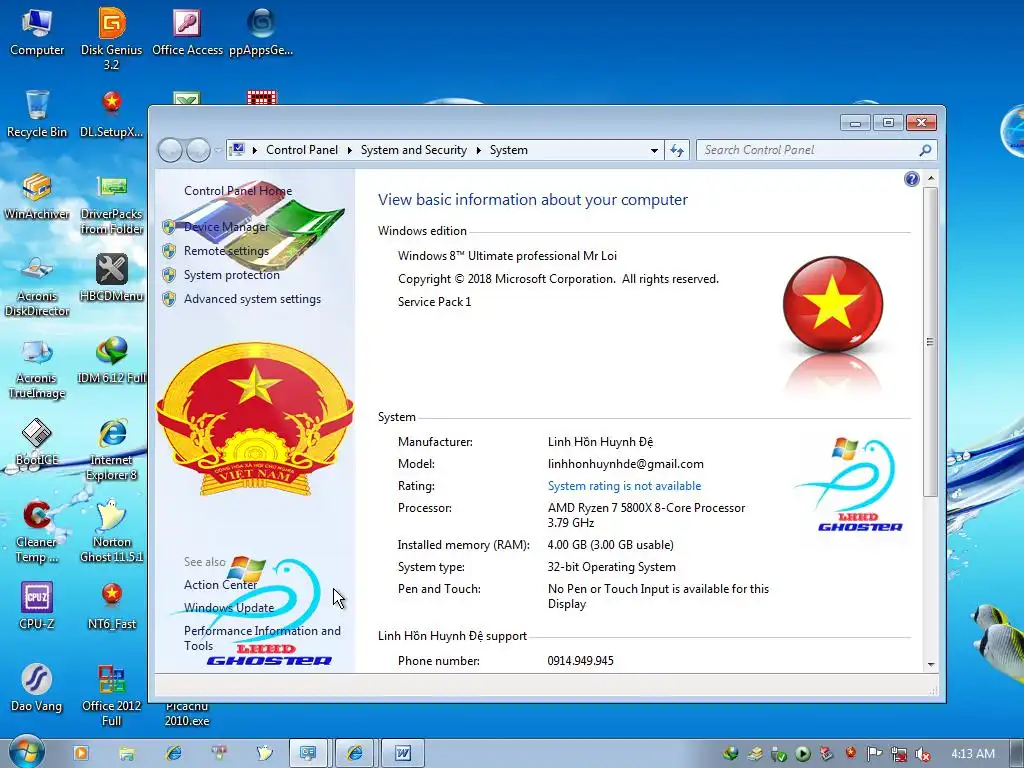Open WinArchiver desktop shortcut
Viewport: 1024px width, 768px height.
tap(37, 196)
